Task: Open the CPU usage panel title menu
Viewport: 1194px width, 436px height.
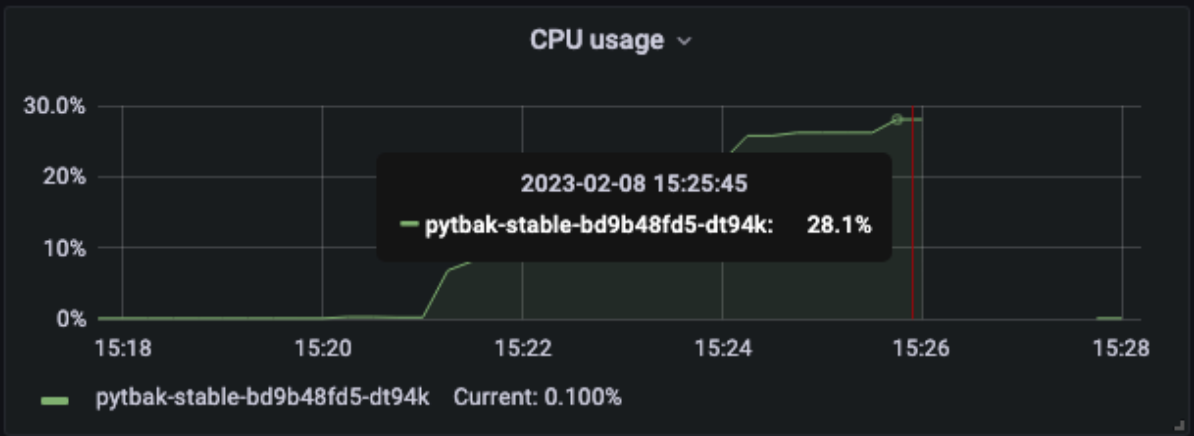Action: click(x=596, y=40)
